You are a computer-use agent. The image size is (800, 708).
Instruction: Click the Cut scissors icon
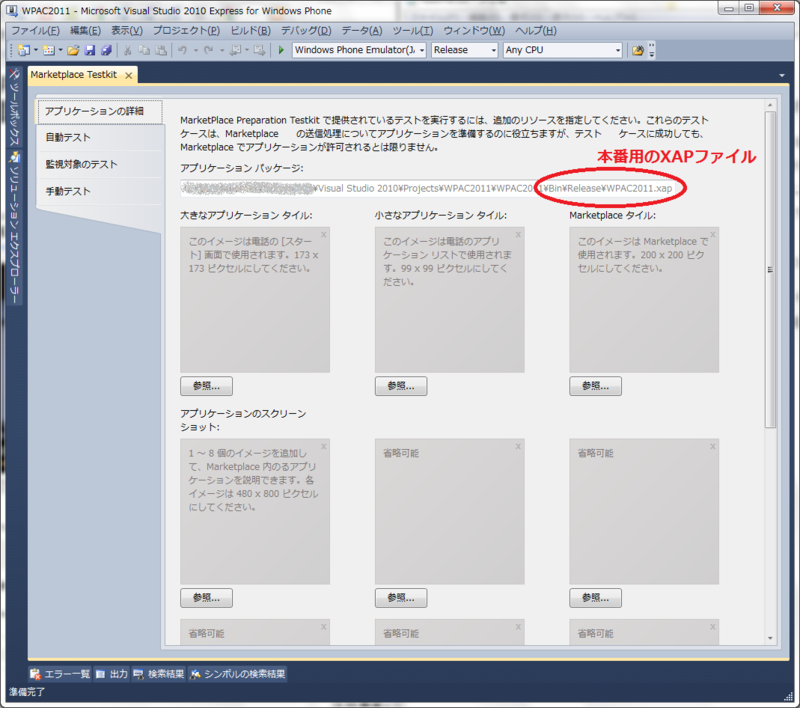[x=128, y=50]
